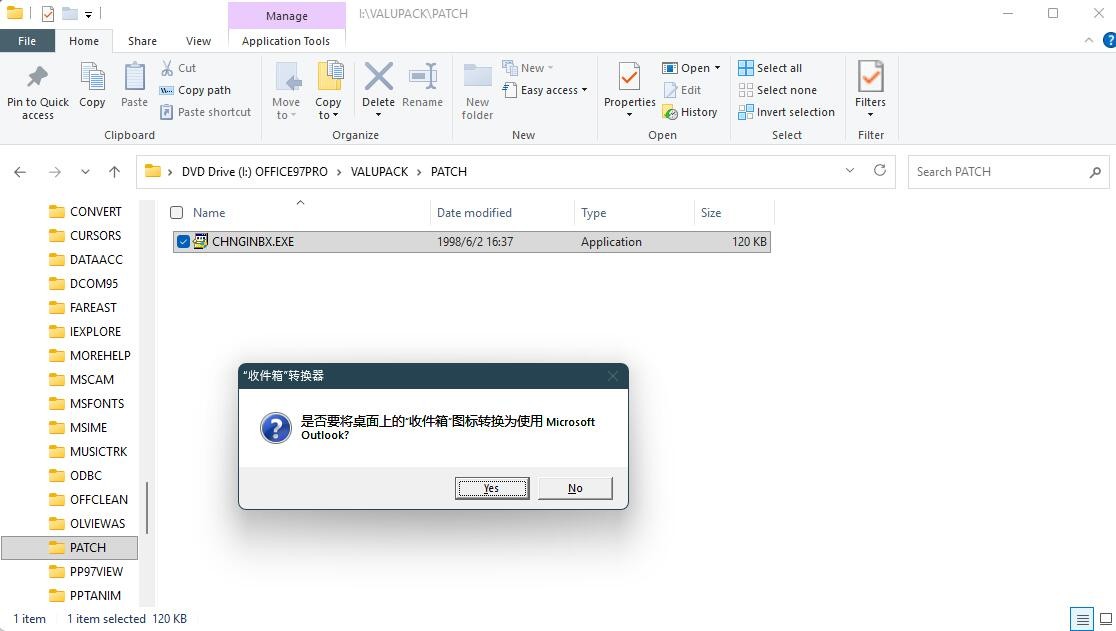
Task: Open the address bar history dropdown
Action: click(x=850, y=171)
